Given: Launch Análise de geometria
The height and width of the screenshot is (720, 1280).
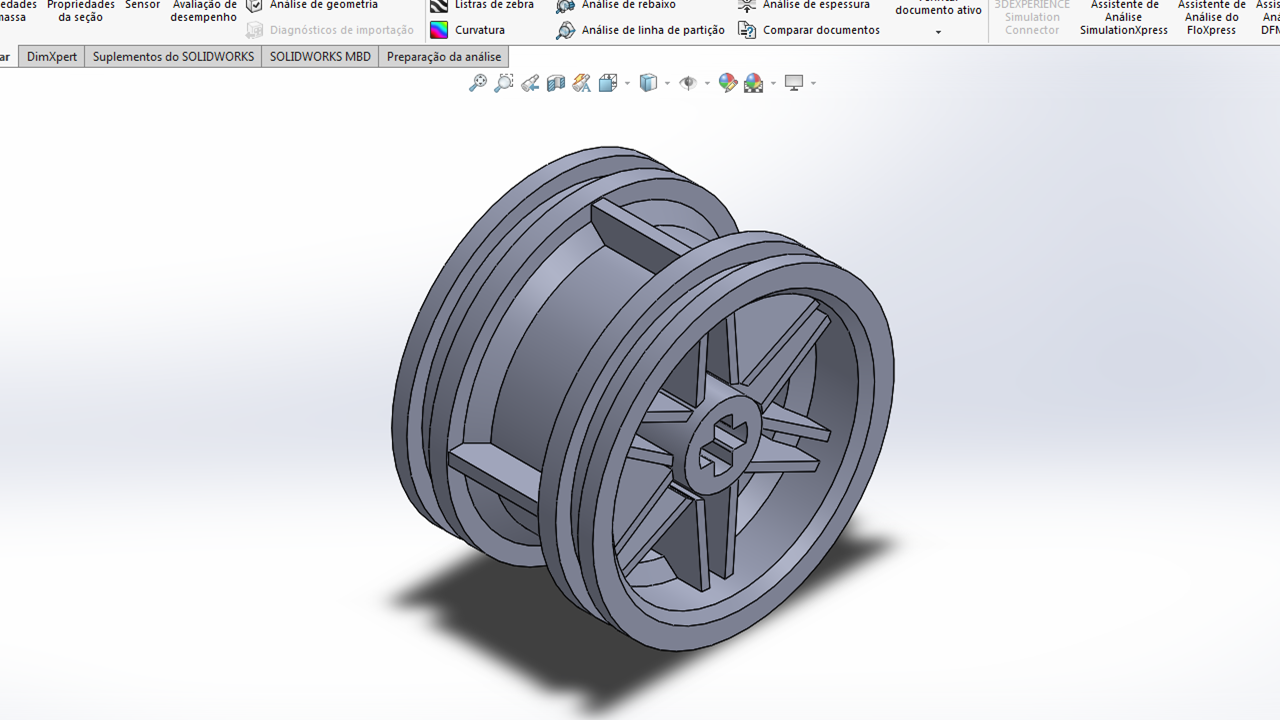Looking at the screenshot, I should coord(312,5).
